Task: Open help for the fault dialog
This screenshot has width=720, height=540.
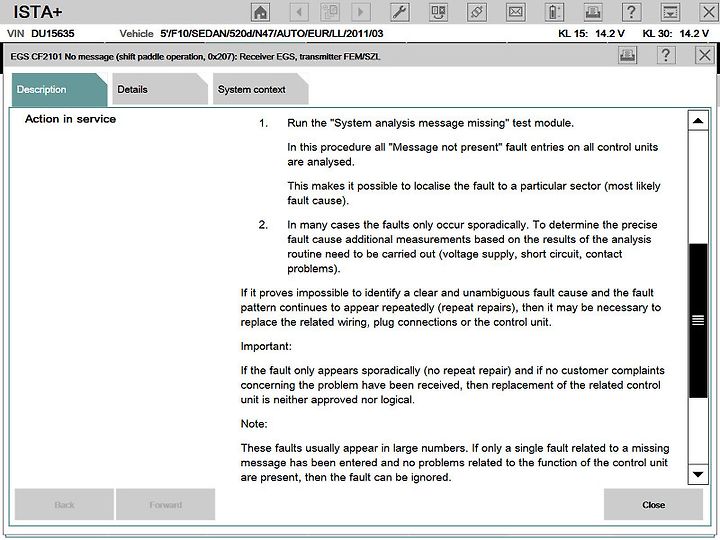Action: click(x=666, y=56)
